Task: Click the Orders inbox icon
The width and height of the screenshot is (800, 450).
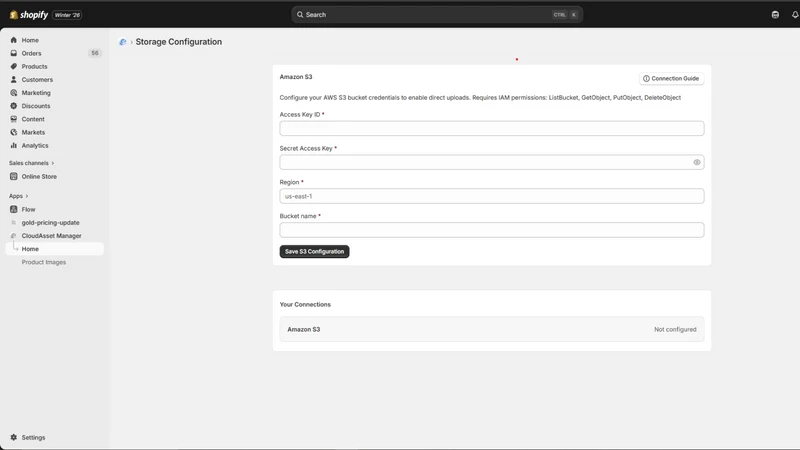Action: (x=14, y=53)
